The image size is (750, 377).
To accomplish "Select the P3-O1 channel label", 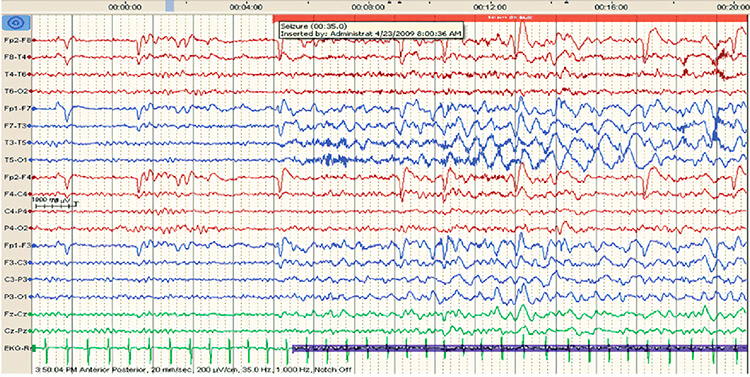I will pyautogui.click(x=16, y=297).
